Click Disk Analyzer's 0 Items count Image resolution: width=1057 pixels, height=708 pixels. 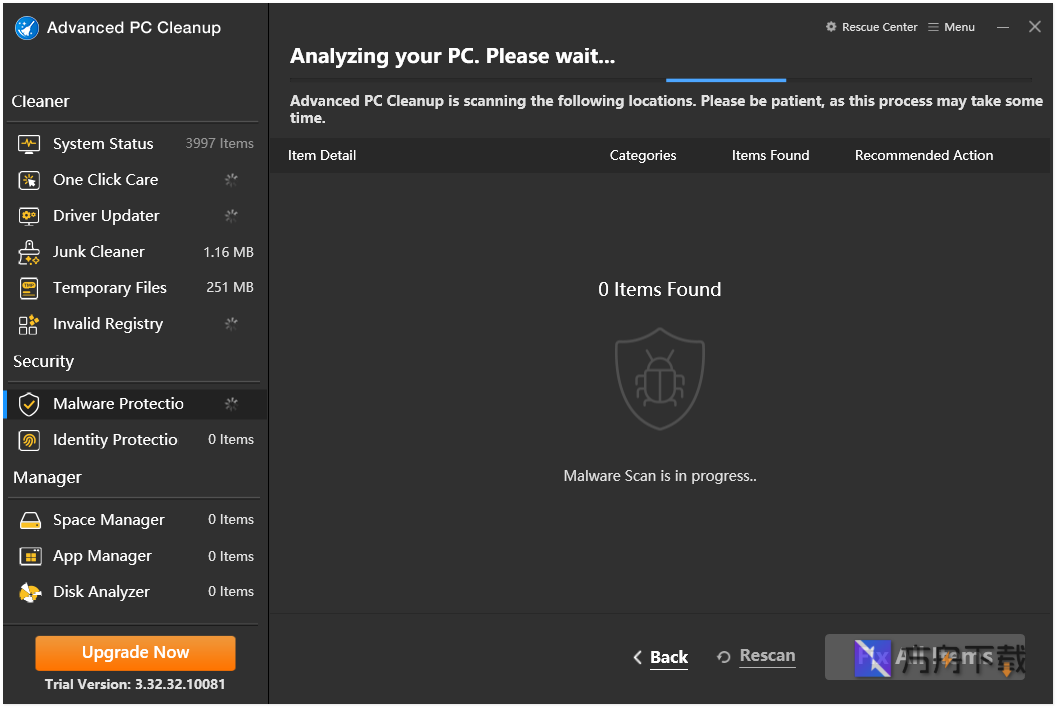point(231,591)
